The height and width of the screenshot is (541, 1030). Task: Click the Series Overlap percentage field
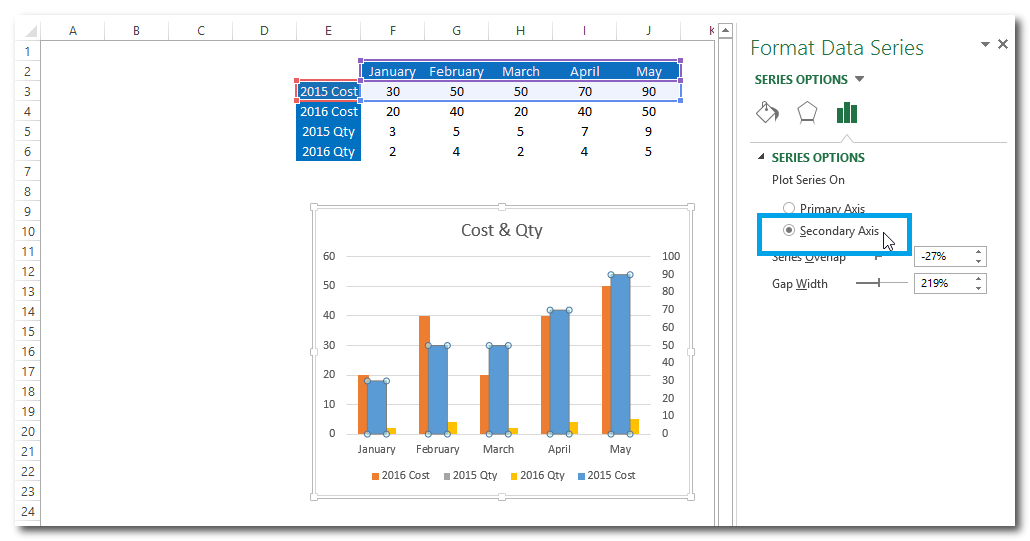pyautogui.click(x=943, y=257)
